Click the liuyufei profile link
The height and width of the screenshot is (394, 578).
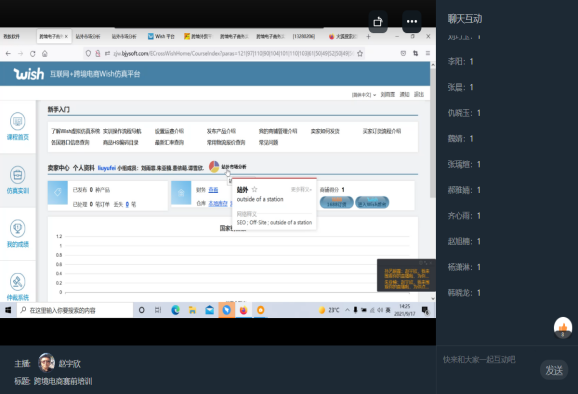pos(107,168)
